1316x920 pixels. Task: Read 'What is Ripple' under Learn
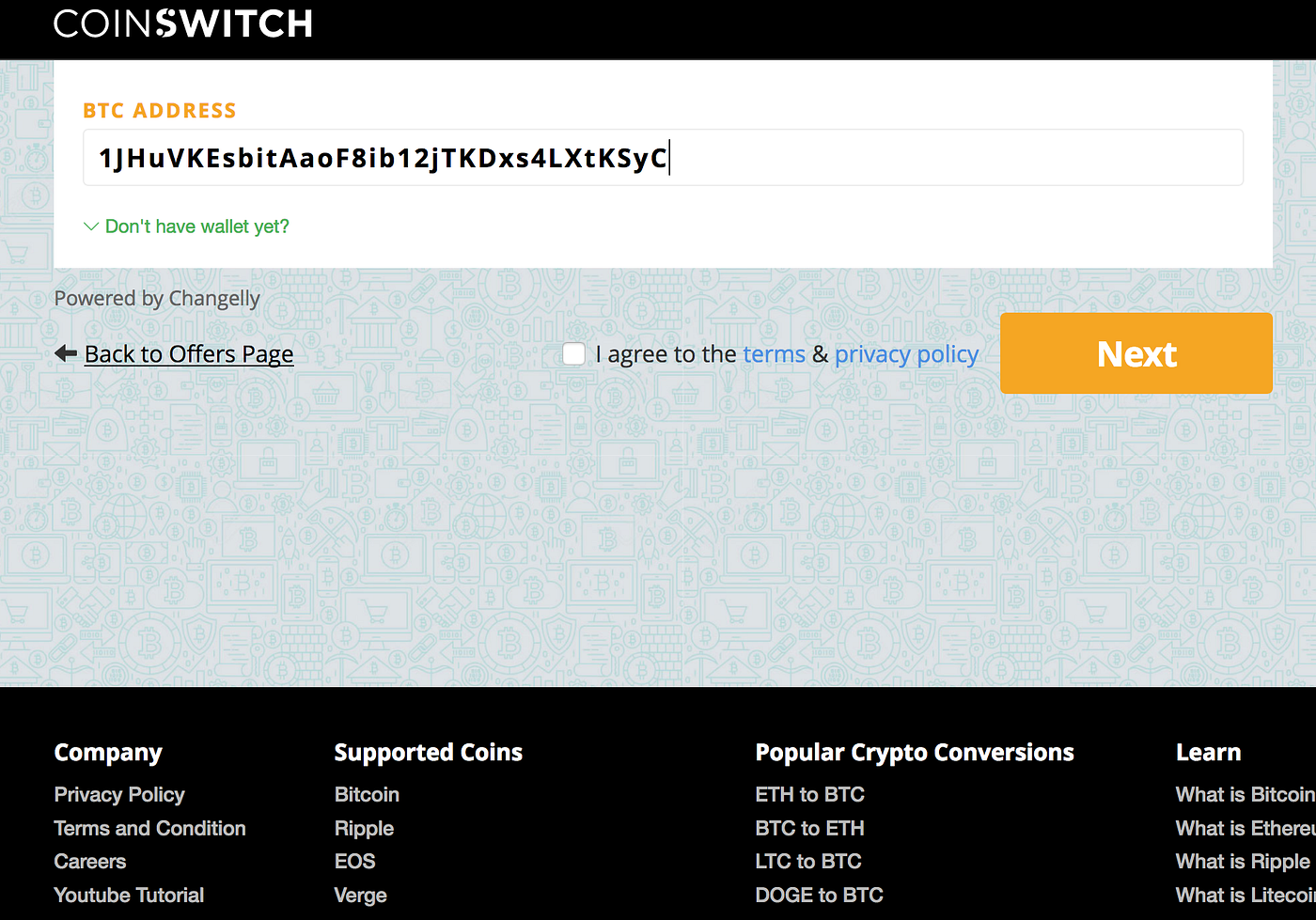(x=1243, y=862)
